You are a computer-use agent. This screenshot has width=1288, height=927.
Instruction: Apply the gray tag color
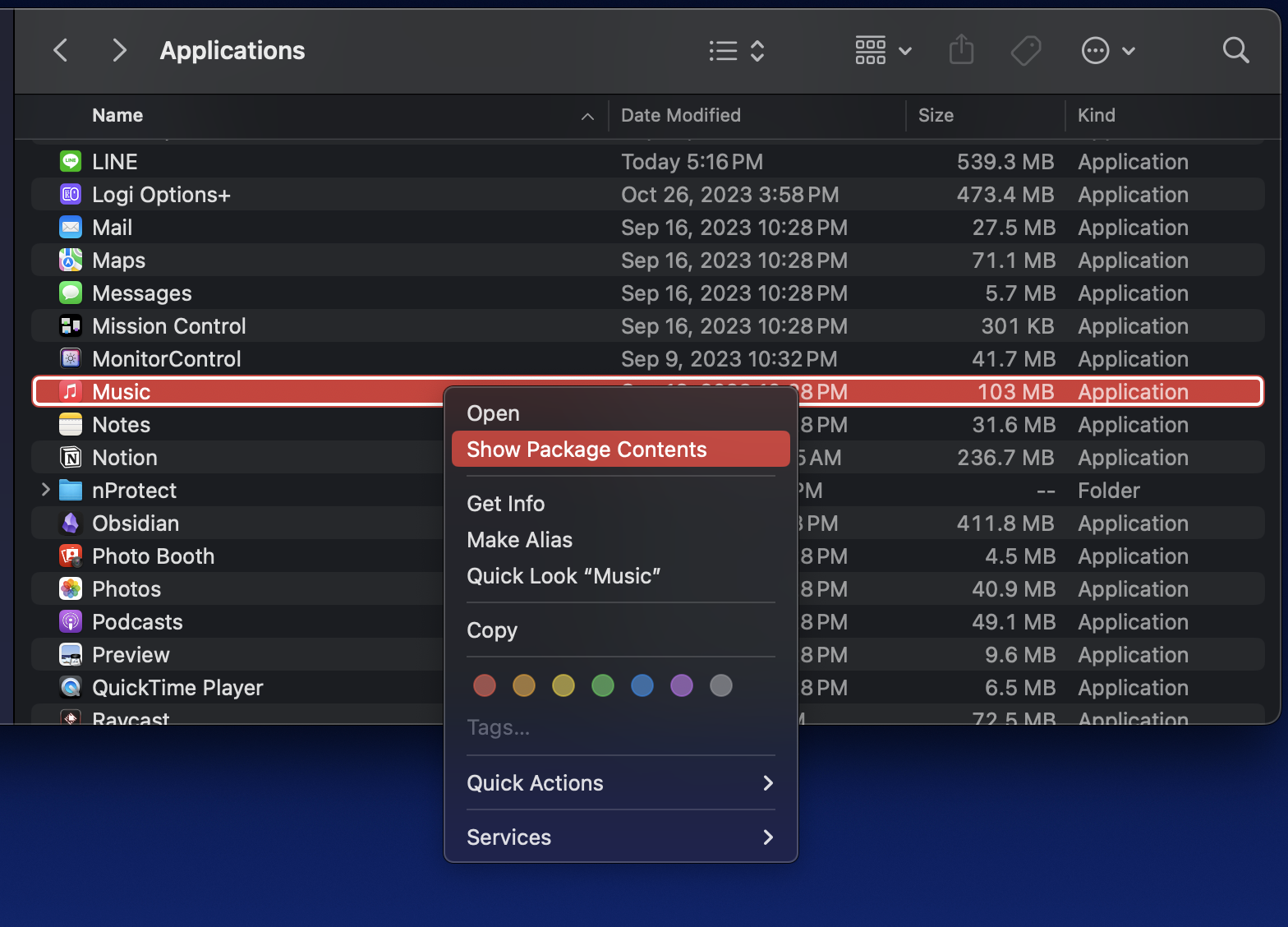(721, 685)
